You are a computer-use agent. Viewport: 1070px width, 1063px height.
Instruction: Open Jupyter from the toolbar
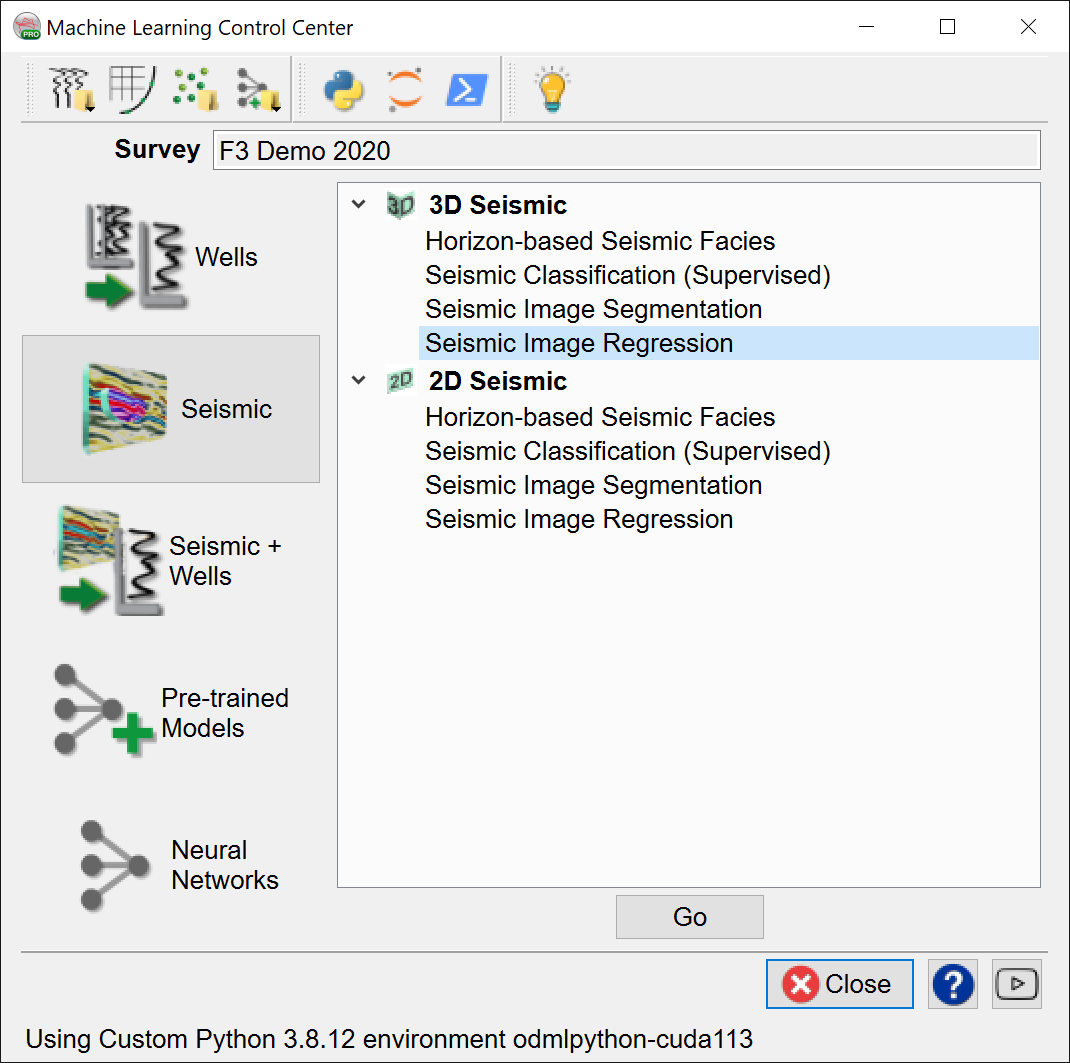[x=405, y=90]
